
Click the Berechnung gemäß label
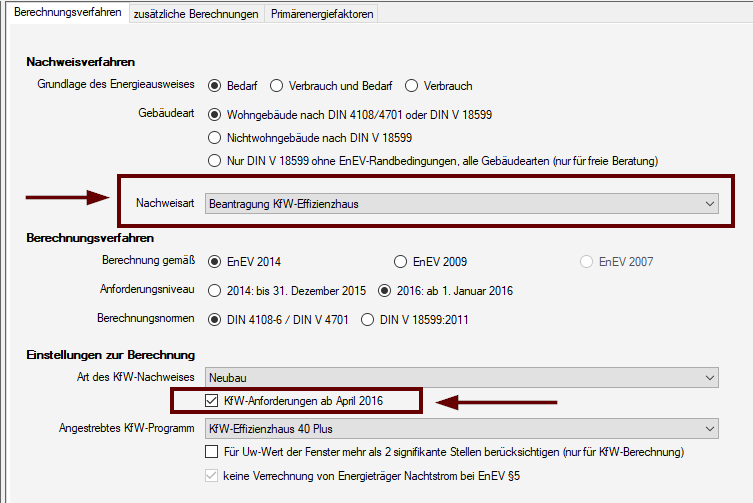pyautogui.click(x=148, y=260)
